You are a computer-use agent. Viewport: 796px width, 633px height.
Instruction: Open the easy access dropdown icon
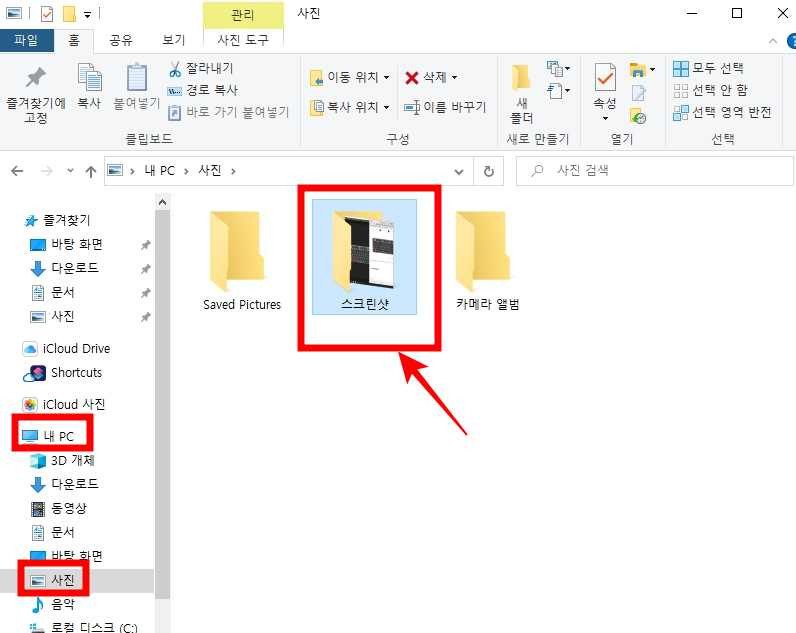(x=558, y=91)
